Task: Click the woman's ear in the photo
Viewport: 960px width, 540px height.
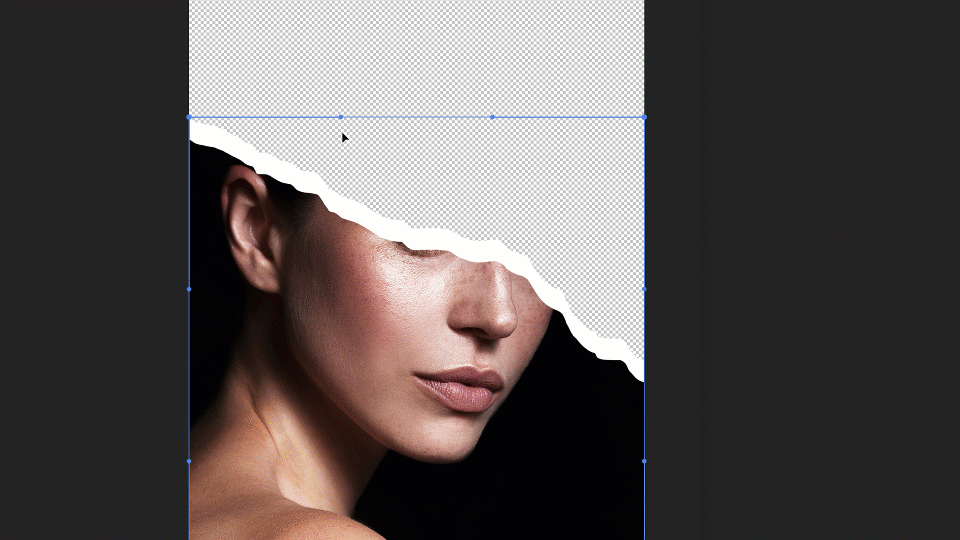Action: tap(250, 230)
